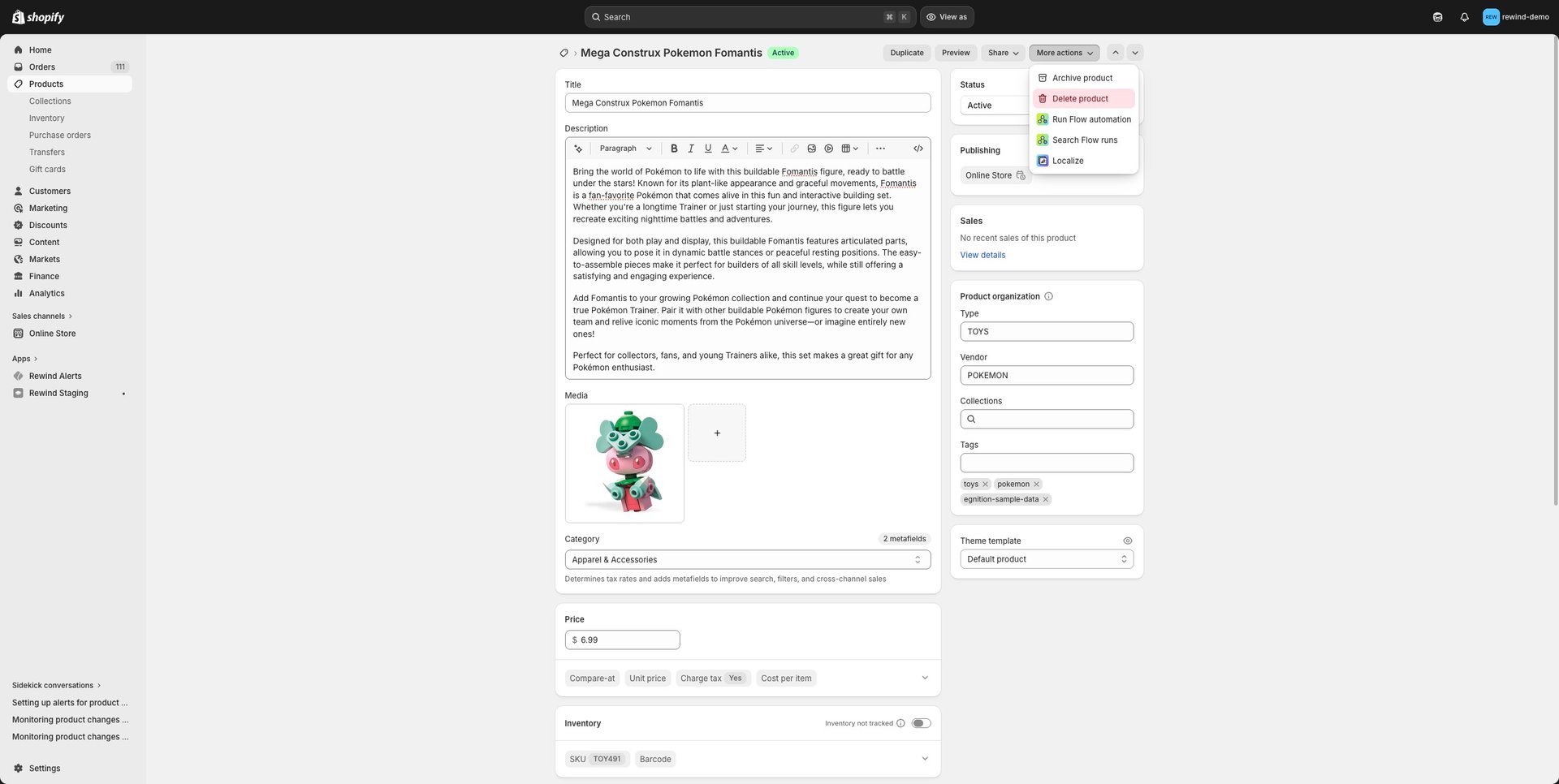
Task: Open the insert table dropdown
Action: (x=849, y=149)
